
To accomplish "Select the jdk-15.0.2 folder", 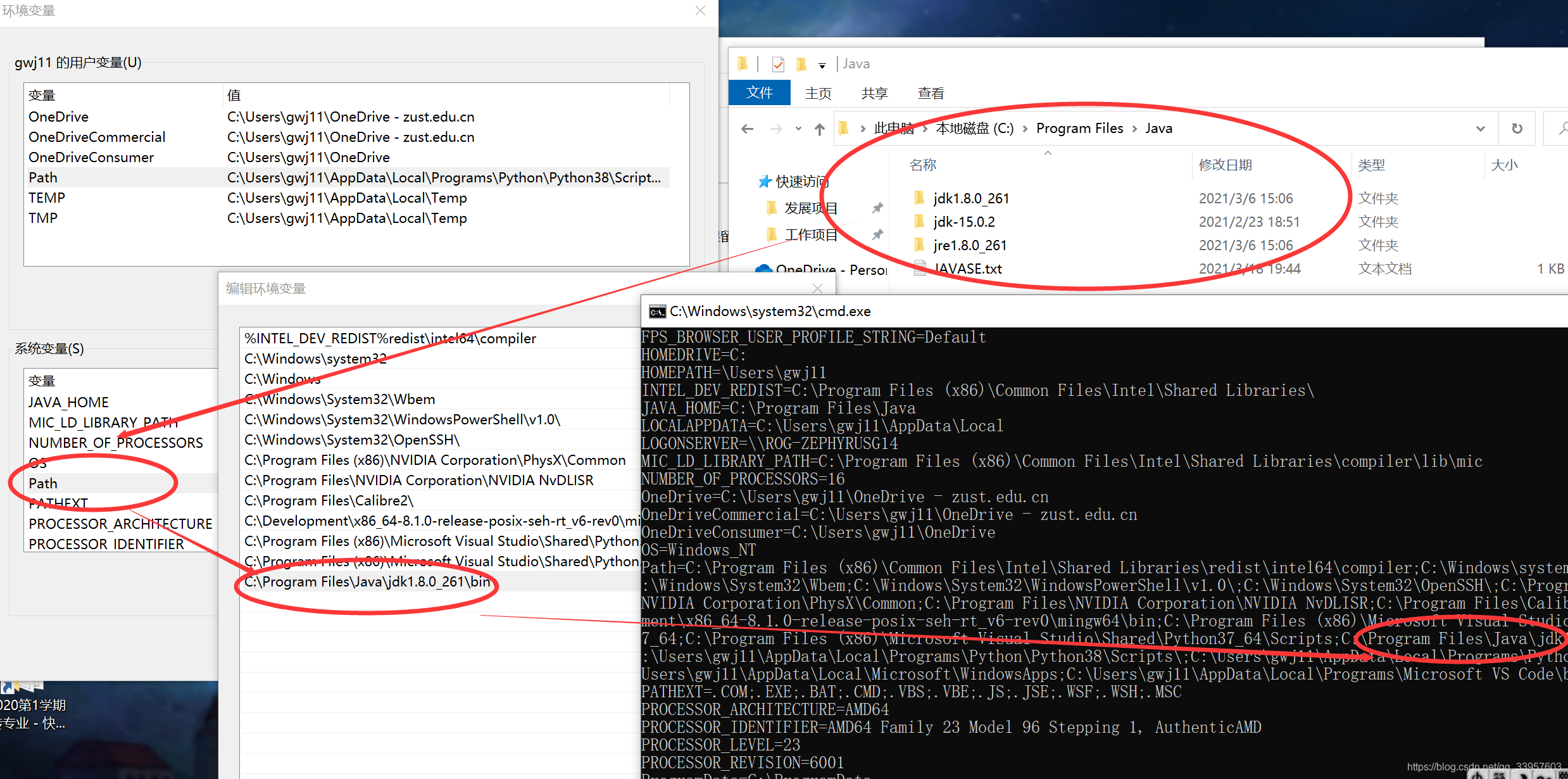I will point(963,222).
